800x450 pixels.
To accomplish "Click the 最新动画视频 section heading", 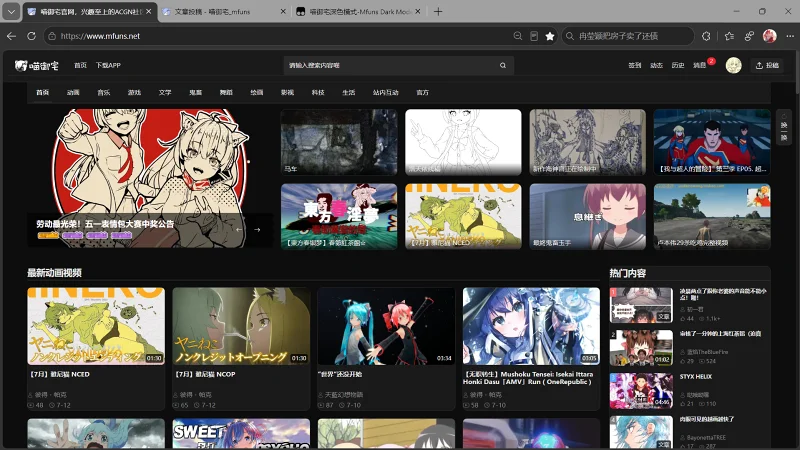I will pos(55,273).
